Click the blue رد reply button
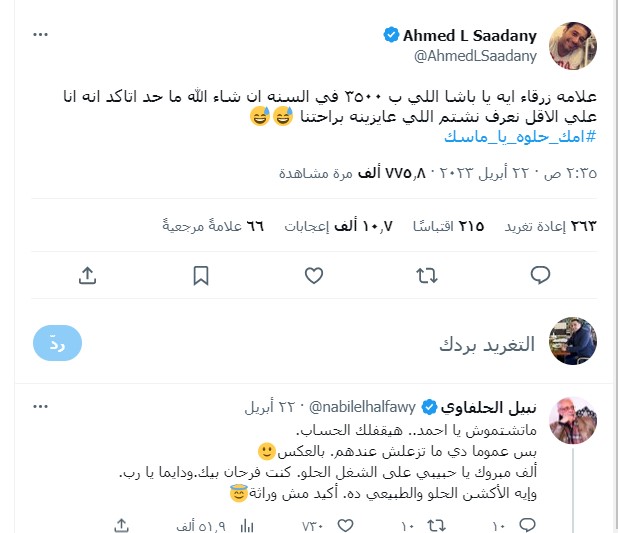The height and width of the screenshot is (533, 618). 58,343
